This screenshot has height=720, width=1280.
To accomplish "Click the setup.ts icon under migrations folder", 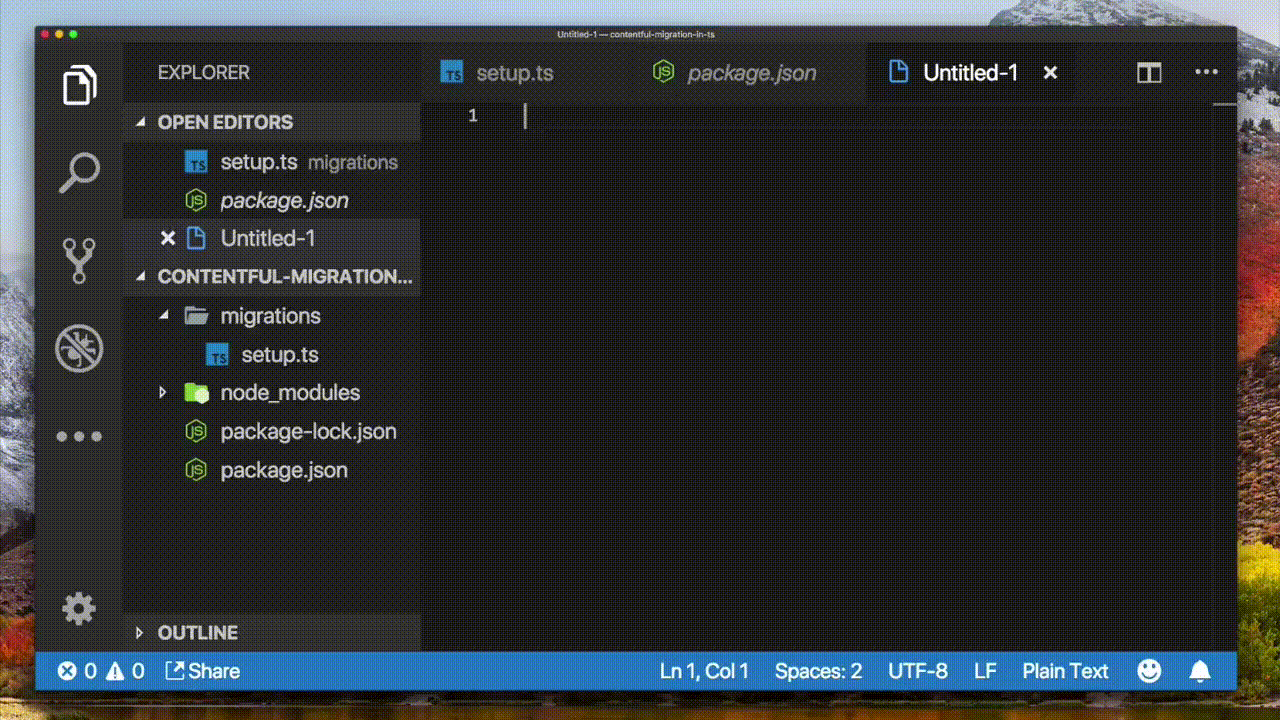I will coord(217,355).
